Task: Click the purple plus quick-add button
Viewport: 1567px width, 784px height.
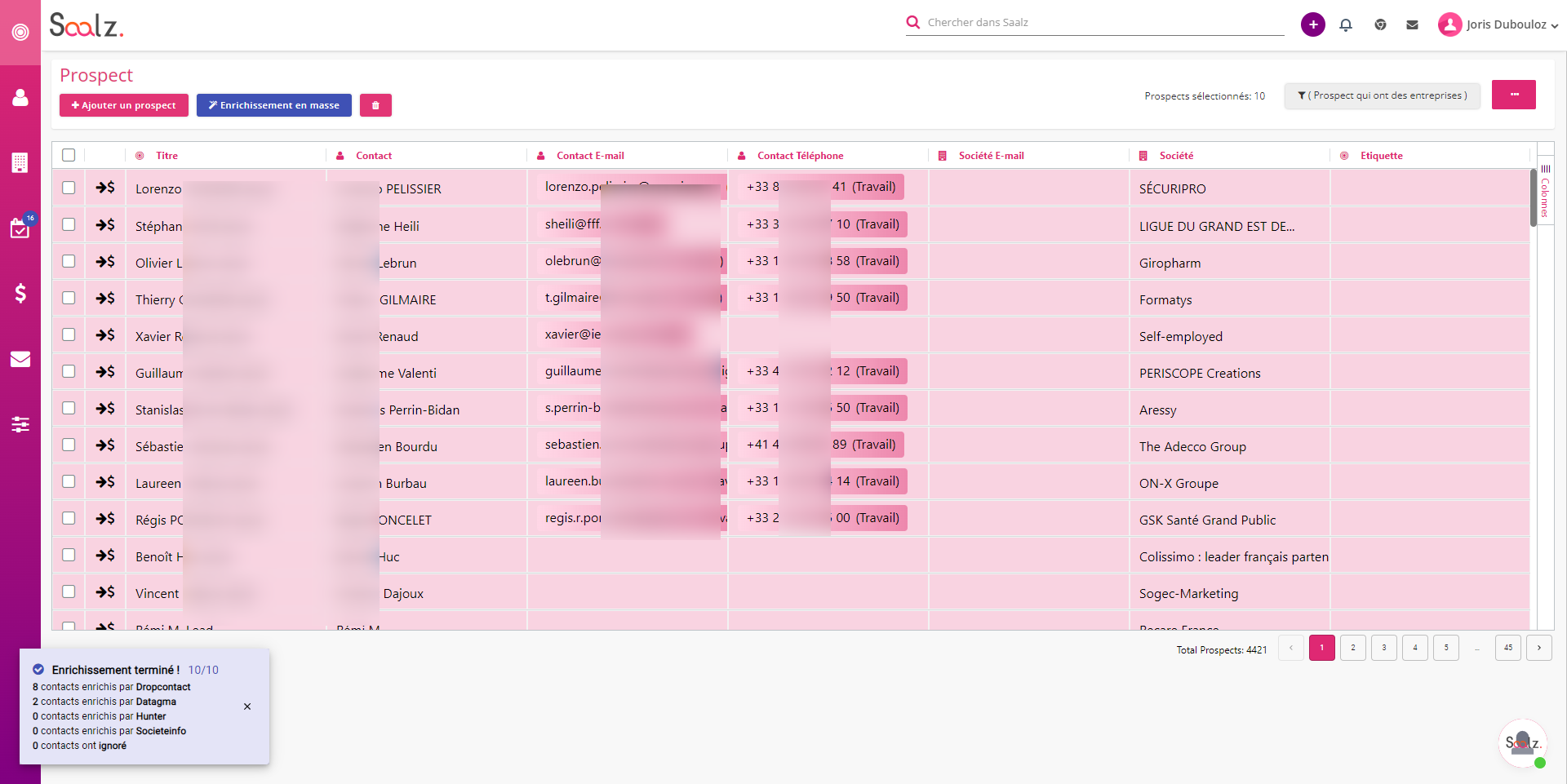Action: pos(1313,24)
